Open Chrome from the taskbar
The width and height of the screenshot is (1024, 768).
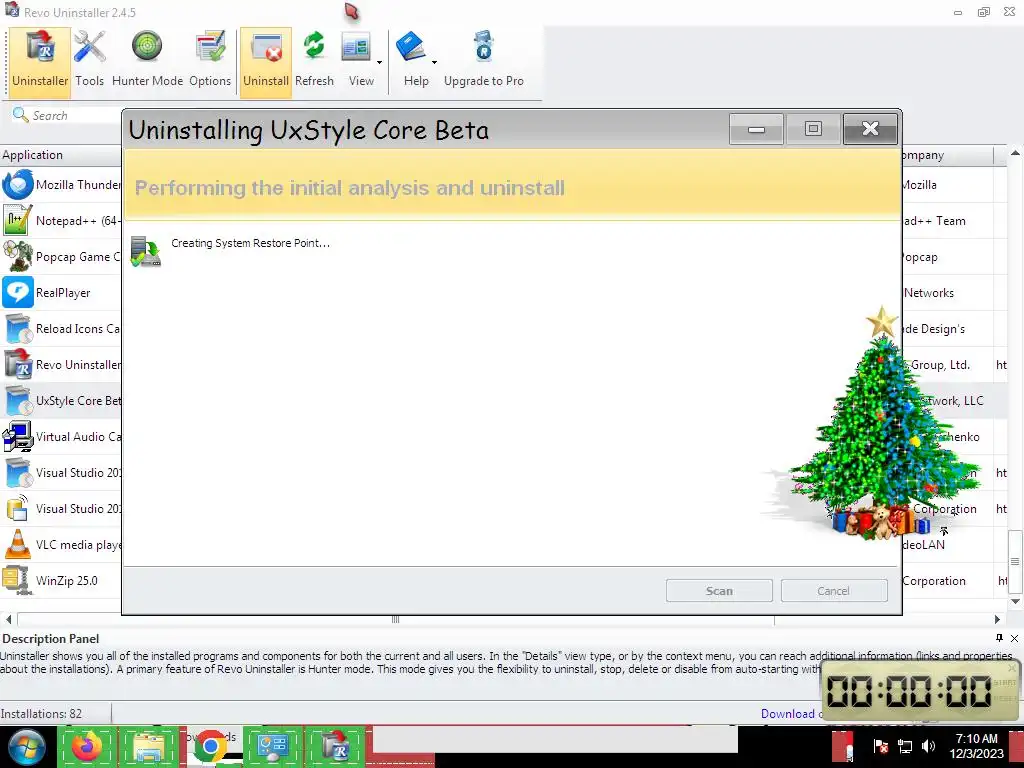coord(210,746)
